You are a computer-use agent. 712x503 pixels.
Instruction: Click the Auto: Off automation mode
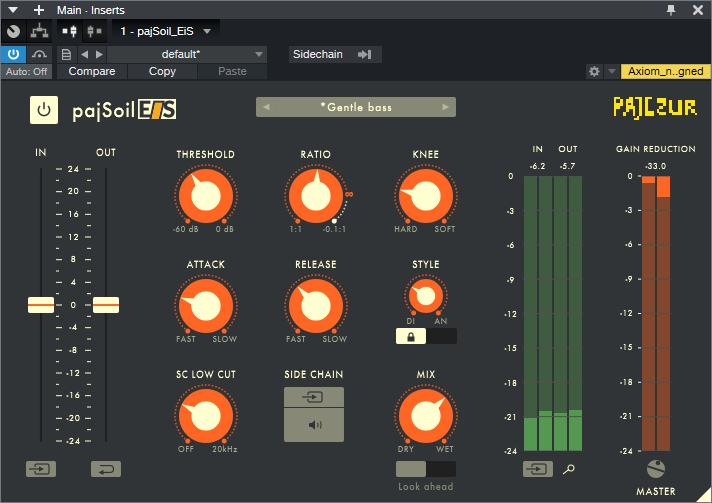[x=26, y=71]
